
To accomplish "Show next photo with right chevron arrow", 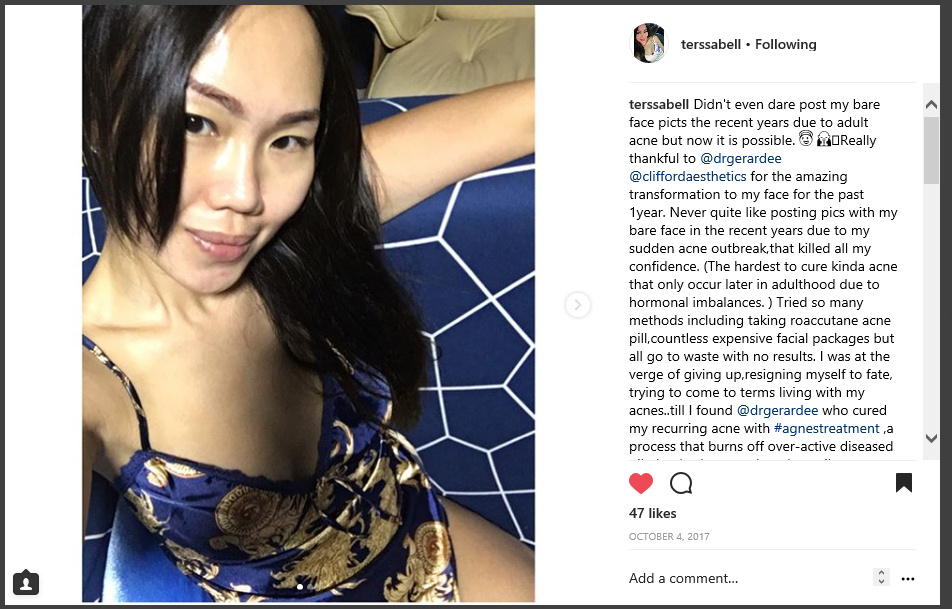I will coord(577,305).
